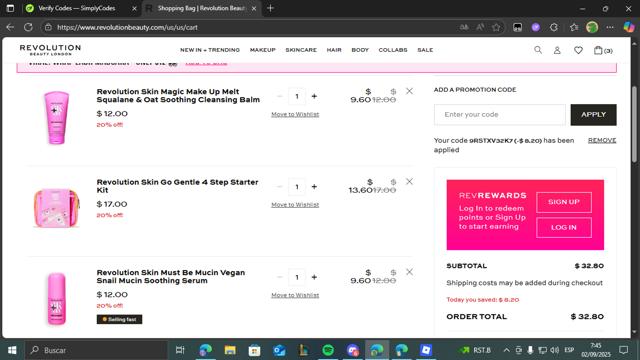This screenshot has height=360, width=640.
Task: Open COLLABS navigation menu
Action: [x=393, y=50]
